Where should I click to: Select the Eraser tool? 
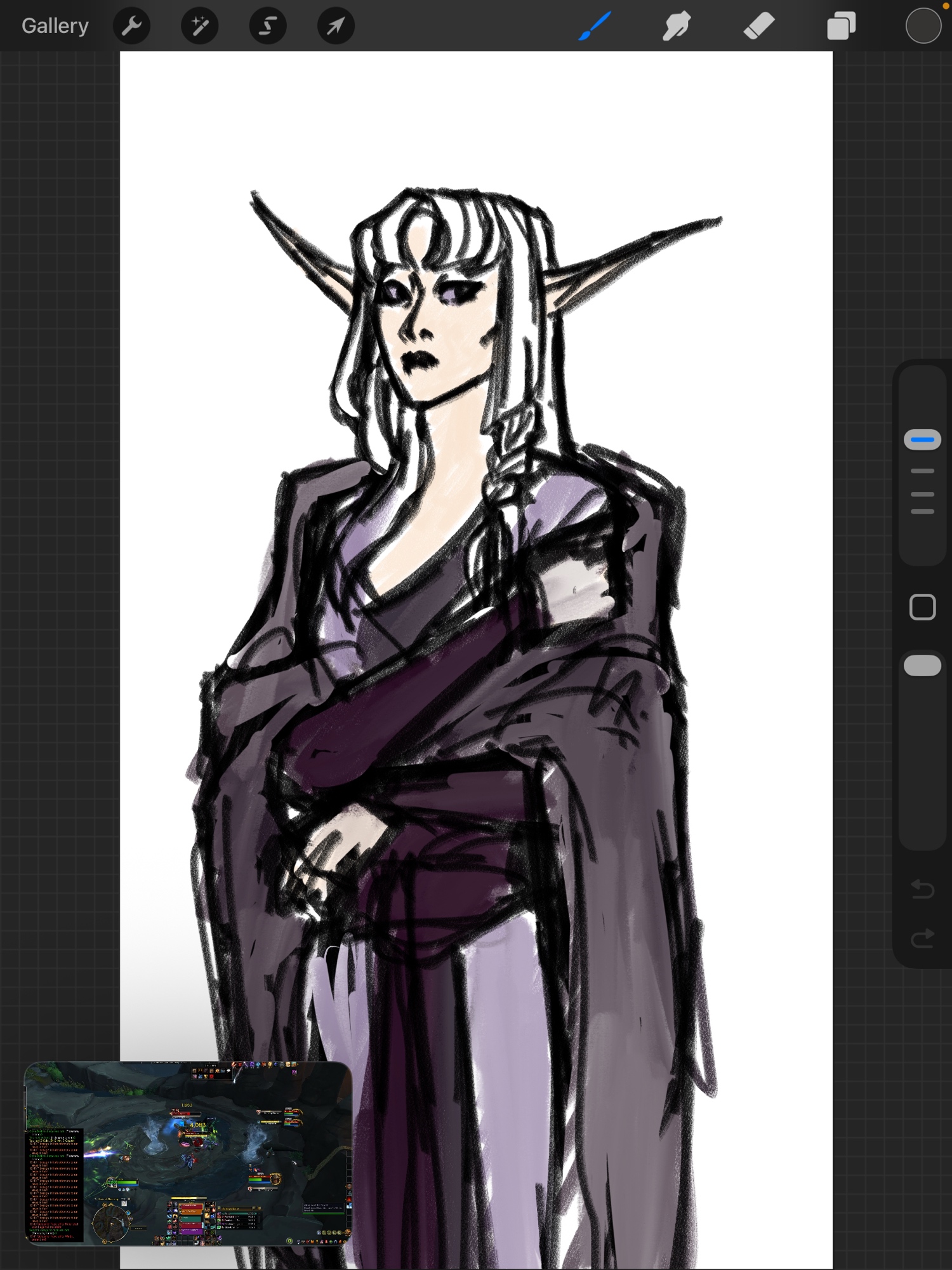pos(759,26)
